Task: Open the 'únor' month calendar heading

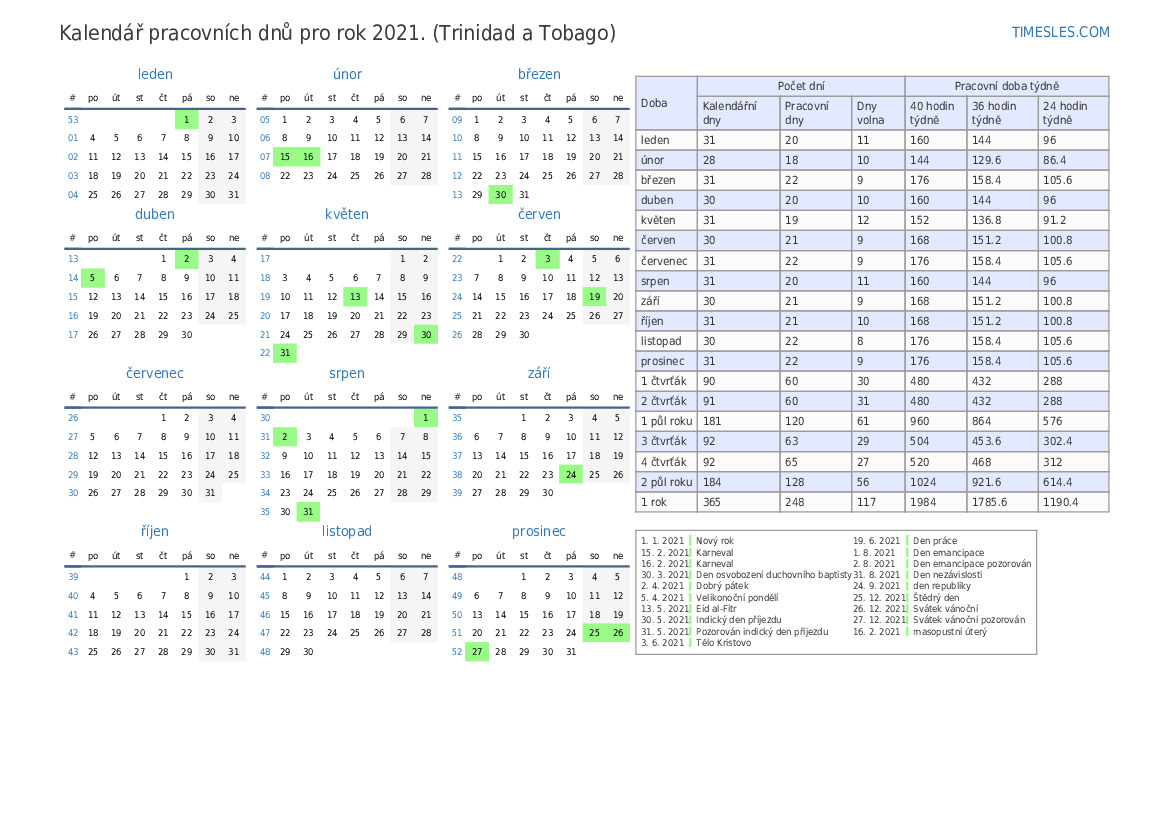Action: point(347,74)
